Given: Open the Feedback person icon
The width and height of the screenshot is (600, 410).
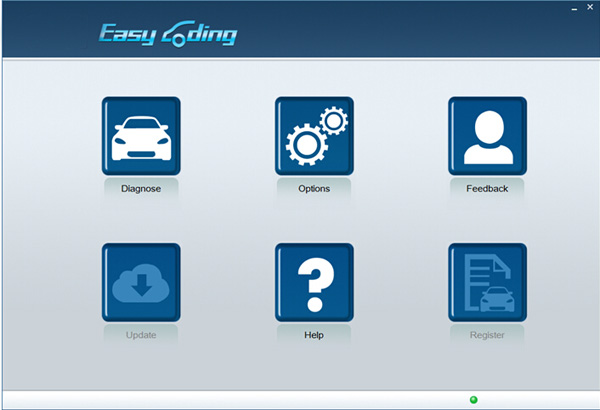Looking at the screenshot, I should pos(487,136).
